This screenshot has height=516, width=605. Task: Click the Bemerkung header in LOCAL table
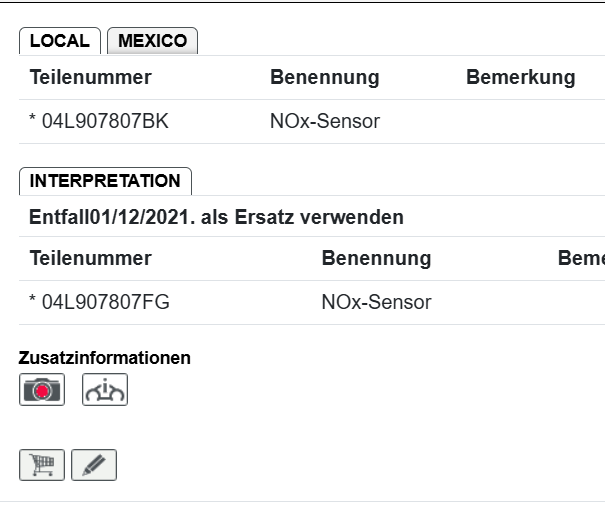520,77
